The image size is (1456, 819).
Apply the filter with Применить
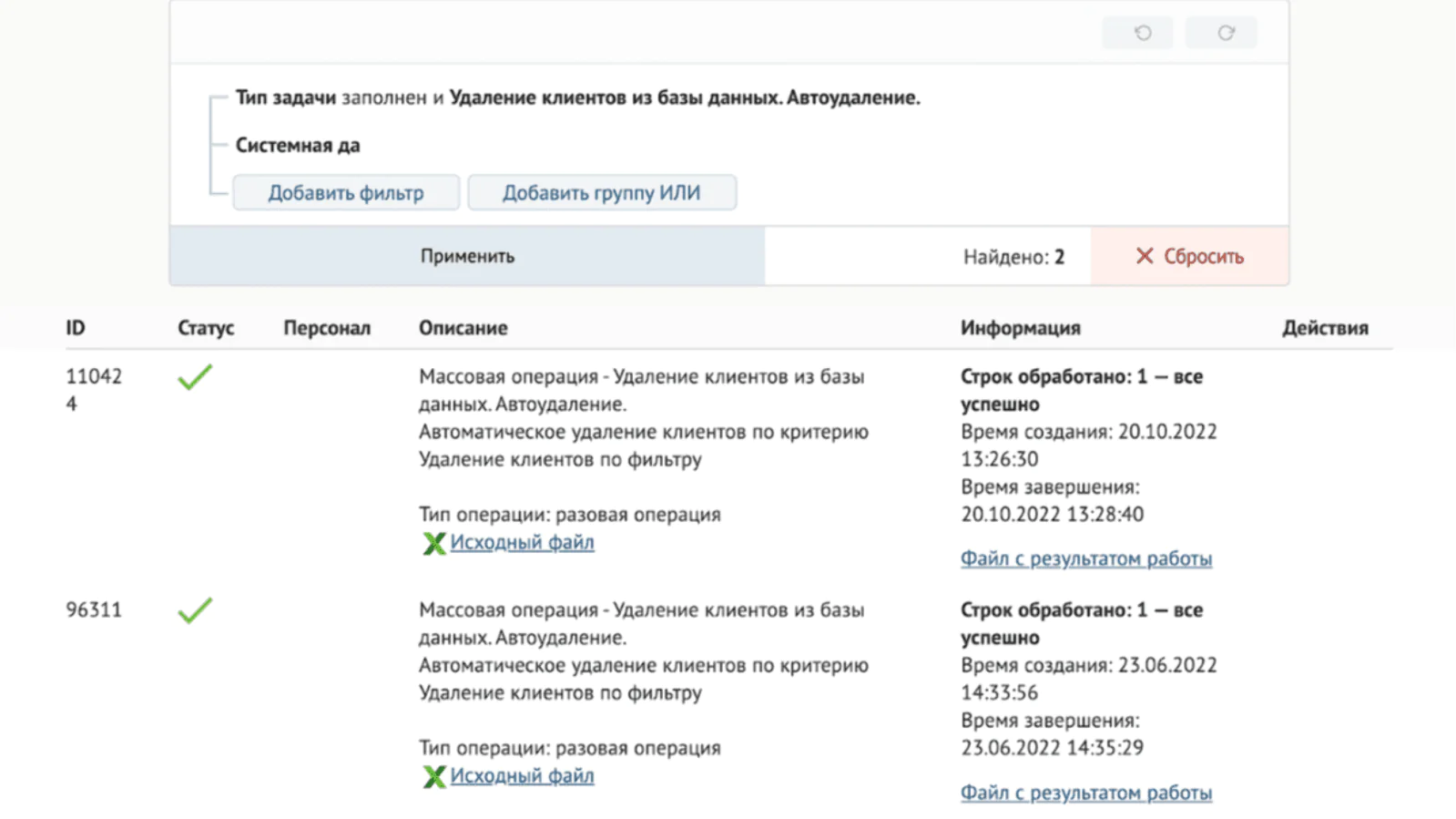click(467, 256)
